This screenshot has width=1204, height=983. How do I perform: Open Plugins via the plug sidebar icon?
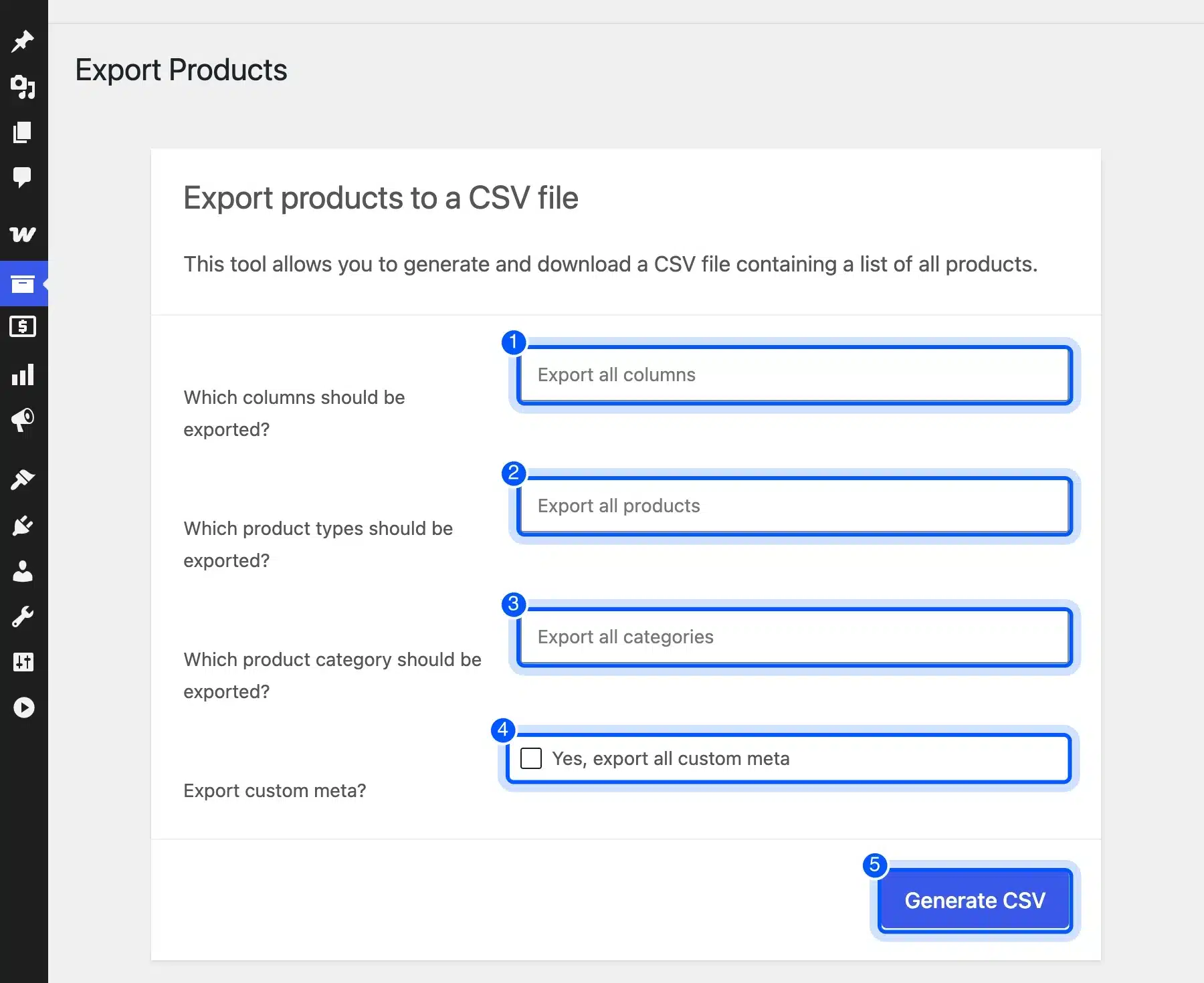coord(23,526)
